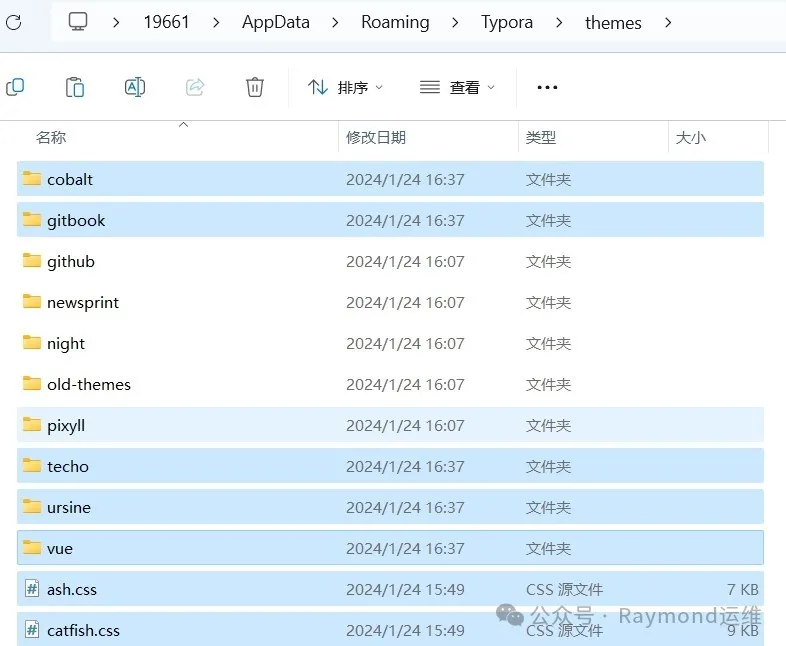Select the github folder name
786x646 pixels.
[x=71, y=262]
